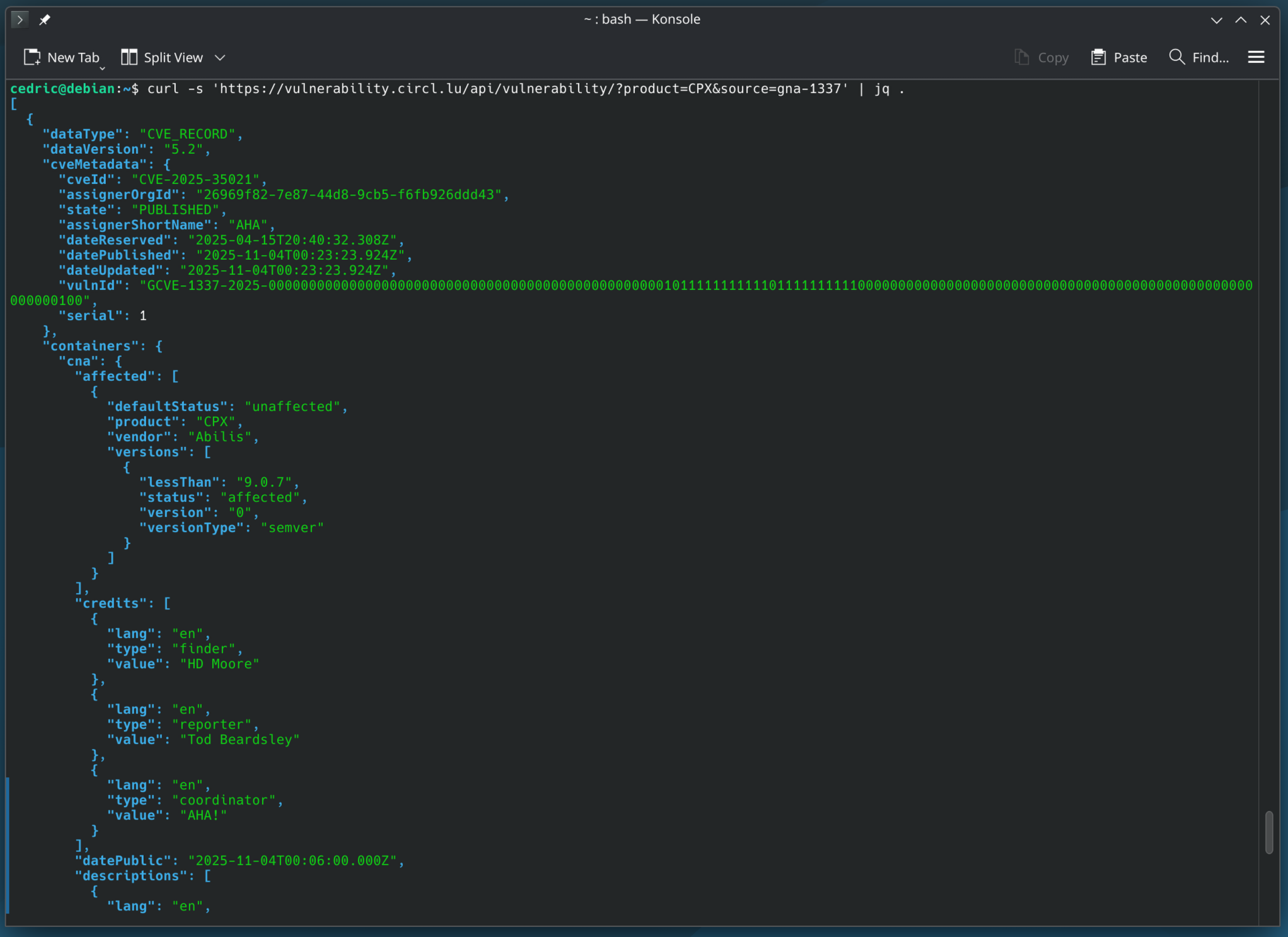Screen dimensions: 1288x937
Task: Click the pin icon in title bar
Action: (x=45, y=20)
